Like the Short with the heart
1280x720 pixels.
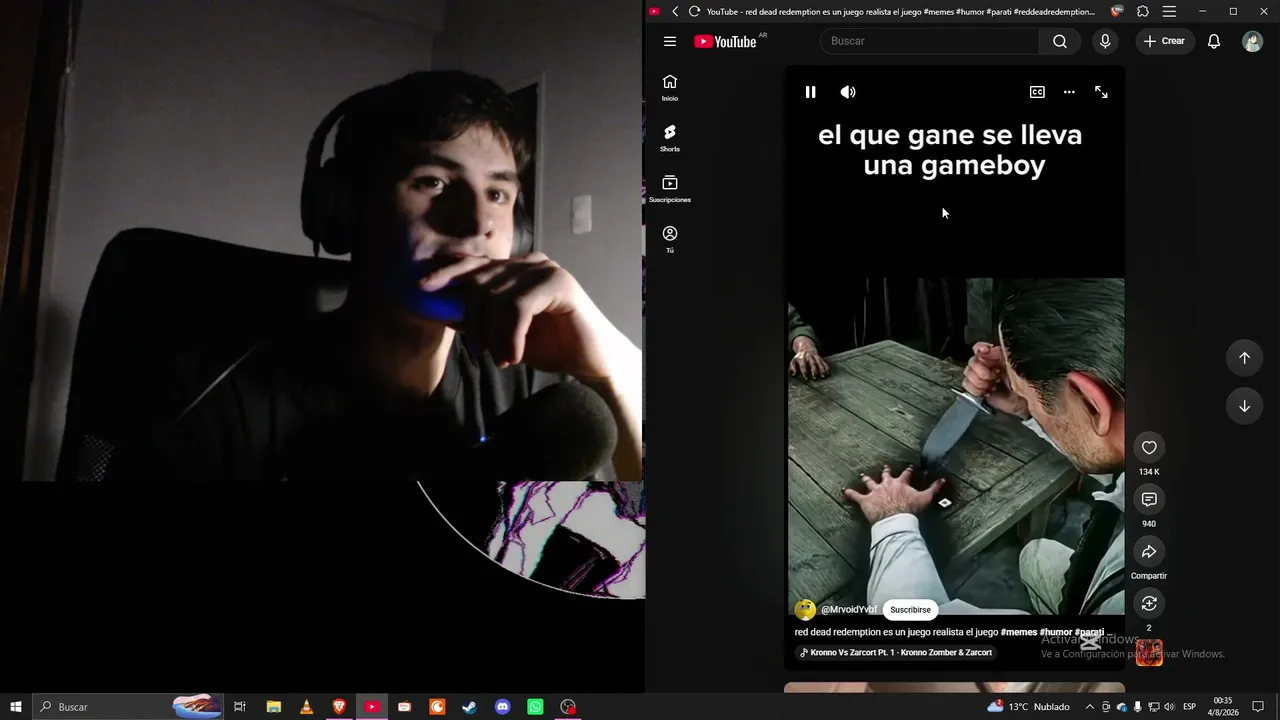pyautogui.click(x=1149, y=448)
